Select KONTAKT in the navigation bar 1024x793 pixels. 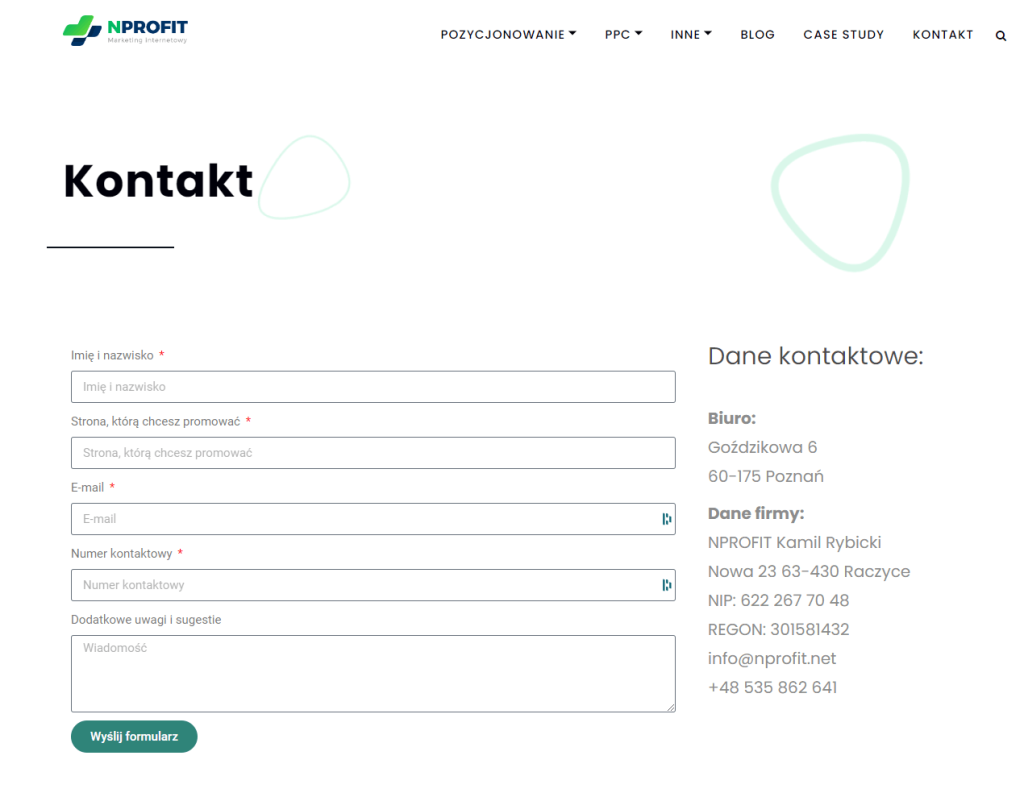tap(942, 34)
